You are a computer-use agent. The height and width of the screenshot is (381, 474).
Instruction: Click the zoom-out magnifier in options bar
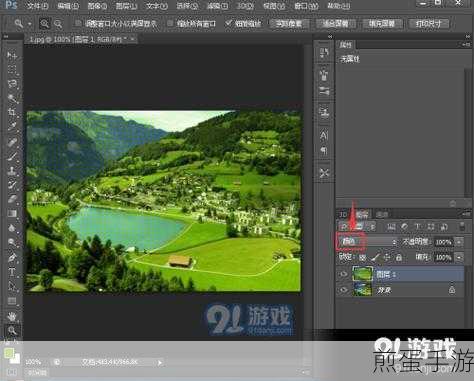point(58,24)
